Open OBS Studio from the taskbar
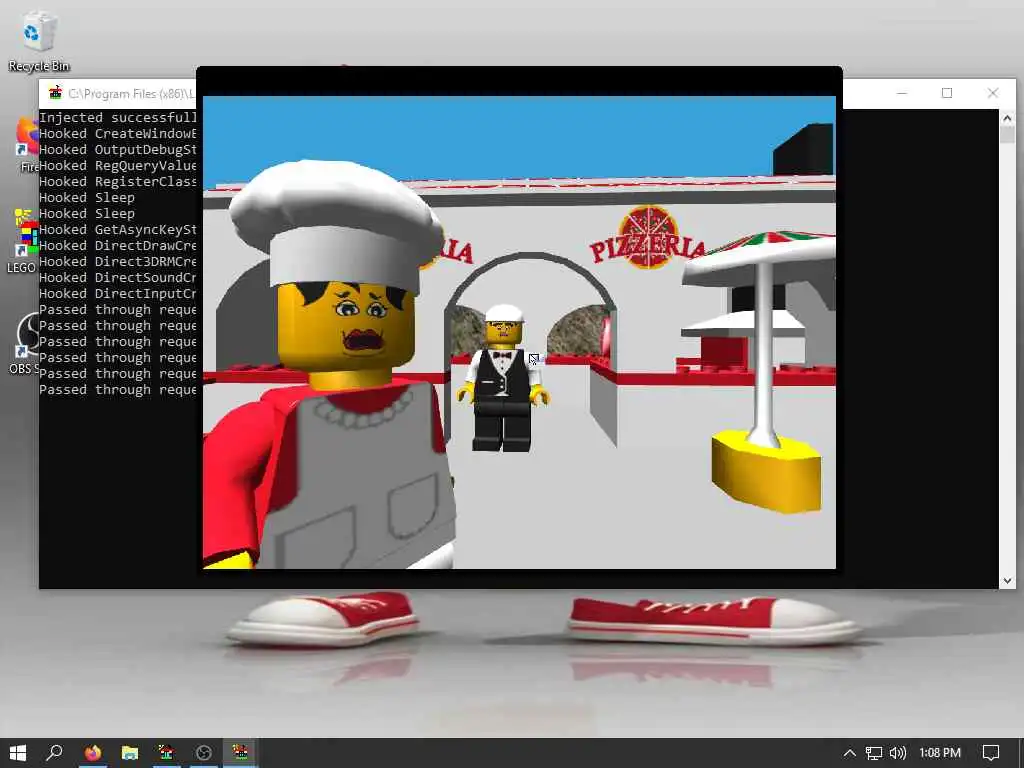Image resolution: width=1024 pixels, height=768 pixels. 203,753
